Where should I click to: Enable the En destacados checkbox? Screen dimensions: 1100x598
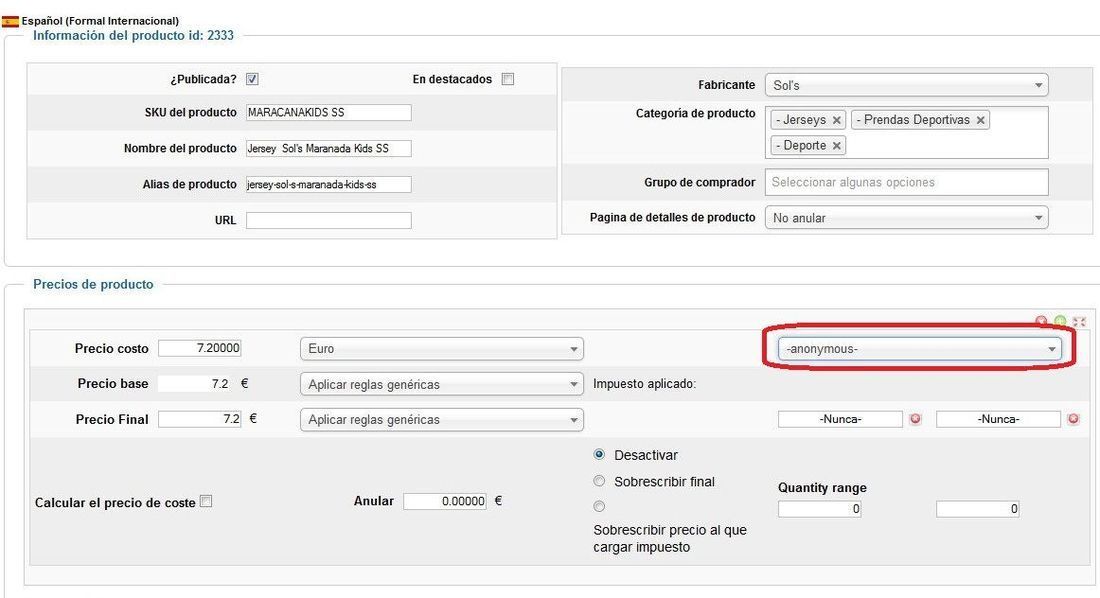pos(508,79)
